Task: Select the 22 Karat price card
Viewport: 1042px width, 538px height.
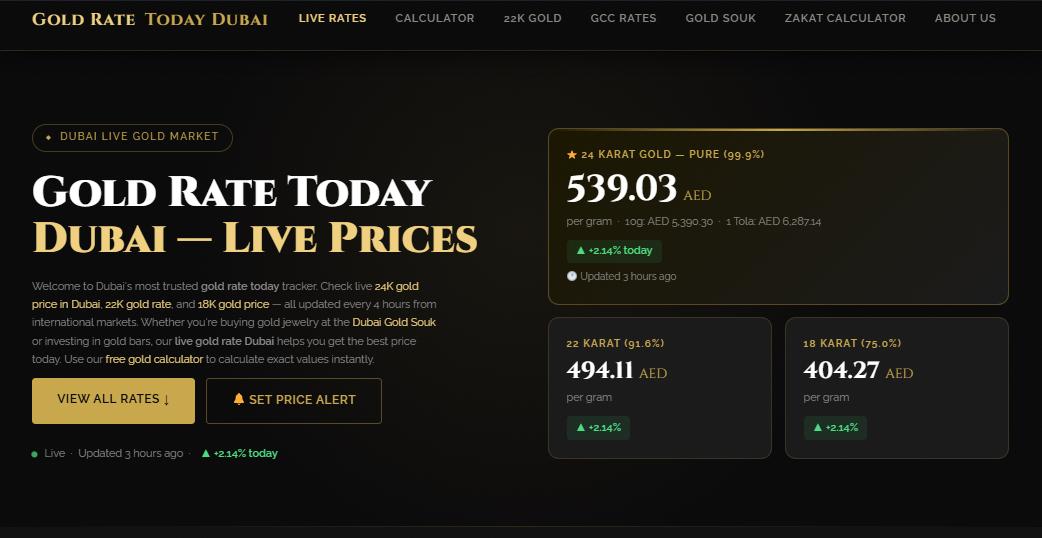Action: (x=660, y=388)
